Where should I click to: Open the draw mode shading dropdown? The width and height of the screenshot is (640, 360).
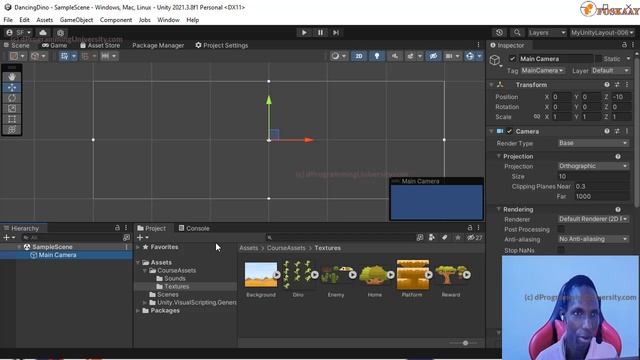339,56
